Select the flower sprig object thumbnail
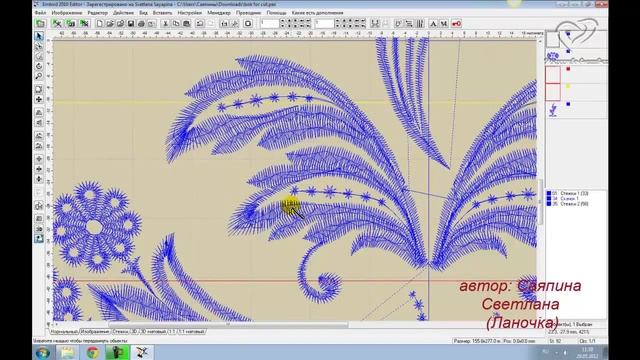640x360 pixels. [553, 110]
